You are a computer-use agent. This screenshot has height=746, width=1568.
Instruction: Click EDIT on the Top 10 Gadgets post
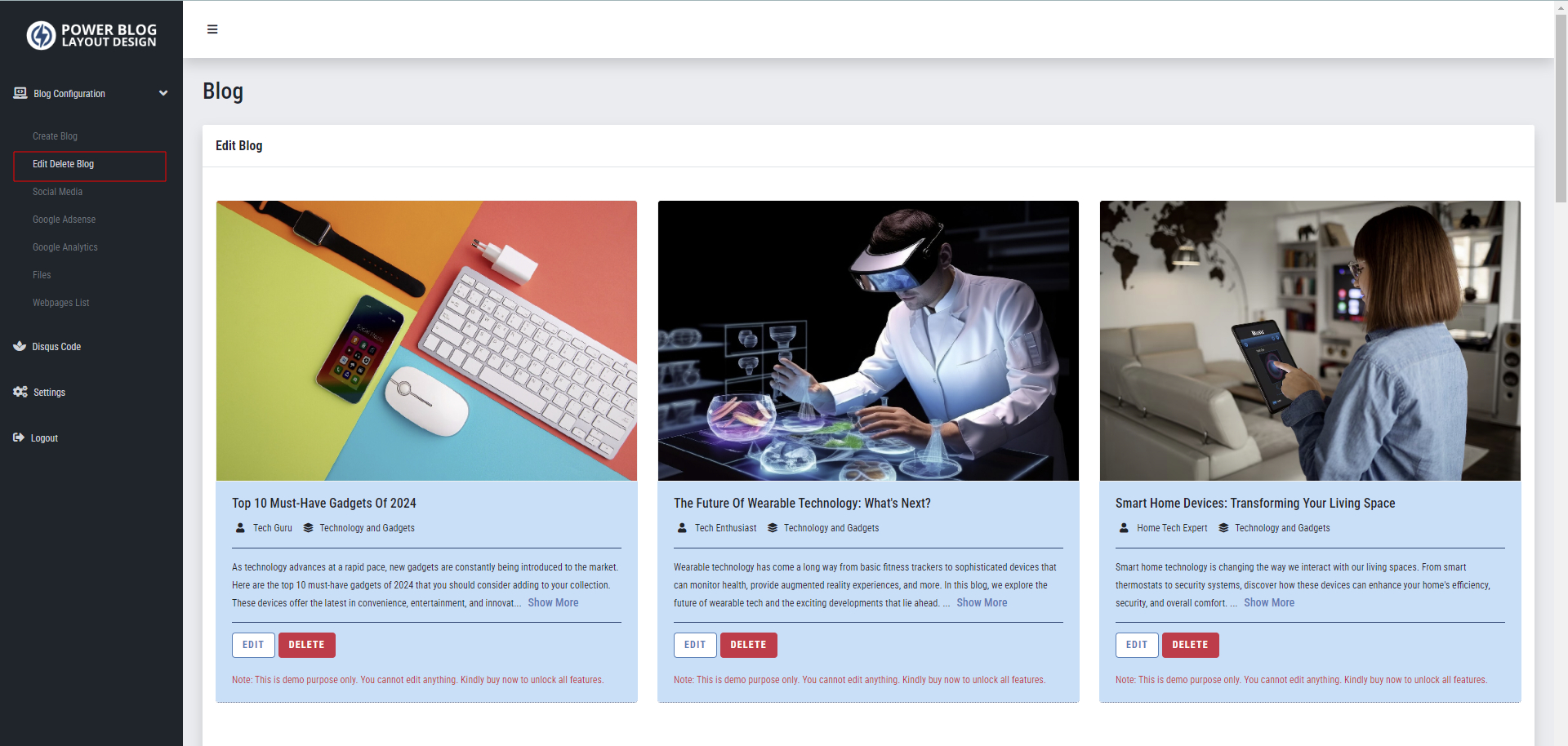(253, 645)
